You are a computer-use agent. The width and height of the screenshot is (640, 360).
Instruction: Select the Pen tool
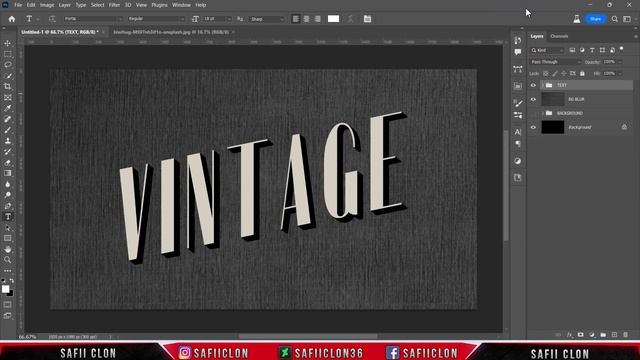click(x=8, y=206)
